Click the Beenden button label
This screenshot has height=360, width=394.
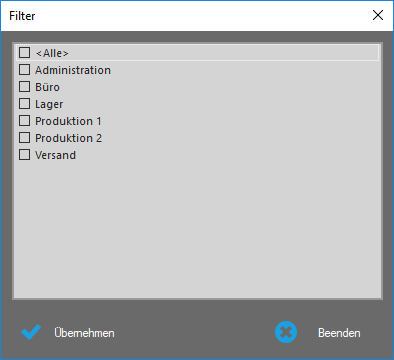click(x=339, y=333)
